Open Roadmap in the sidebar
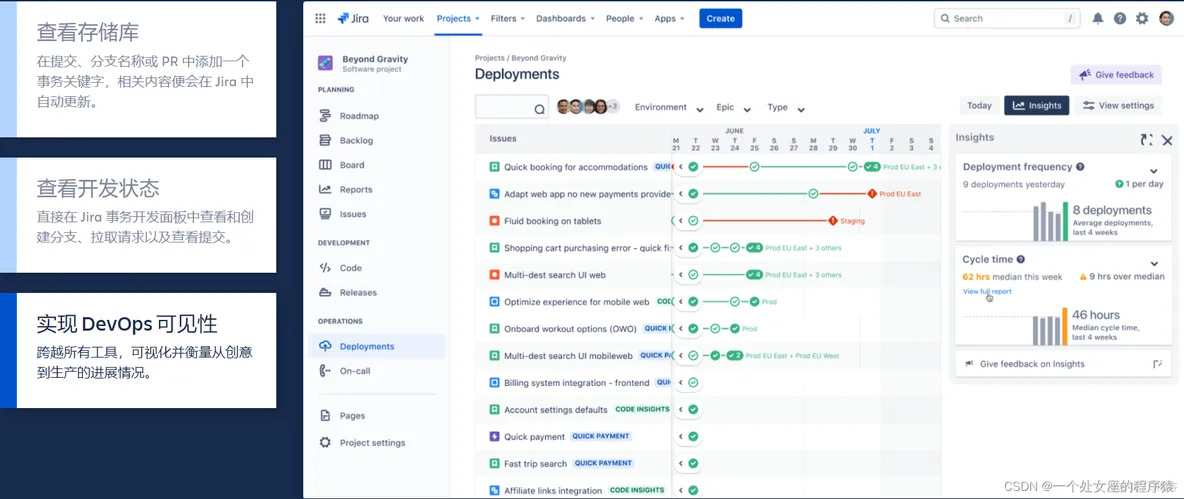The image size is (1184, 499). 359,116
